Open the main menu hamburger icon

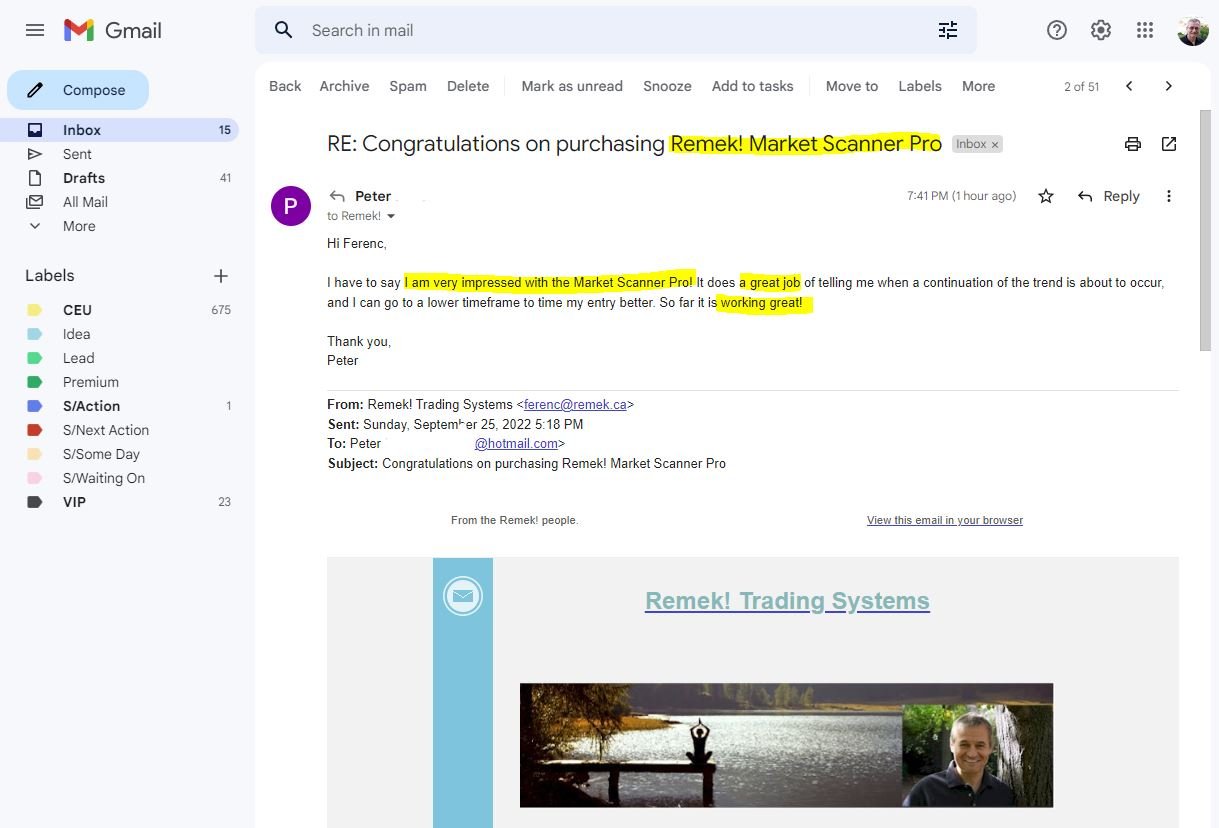point(35,30)
